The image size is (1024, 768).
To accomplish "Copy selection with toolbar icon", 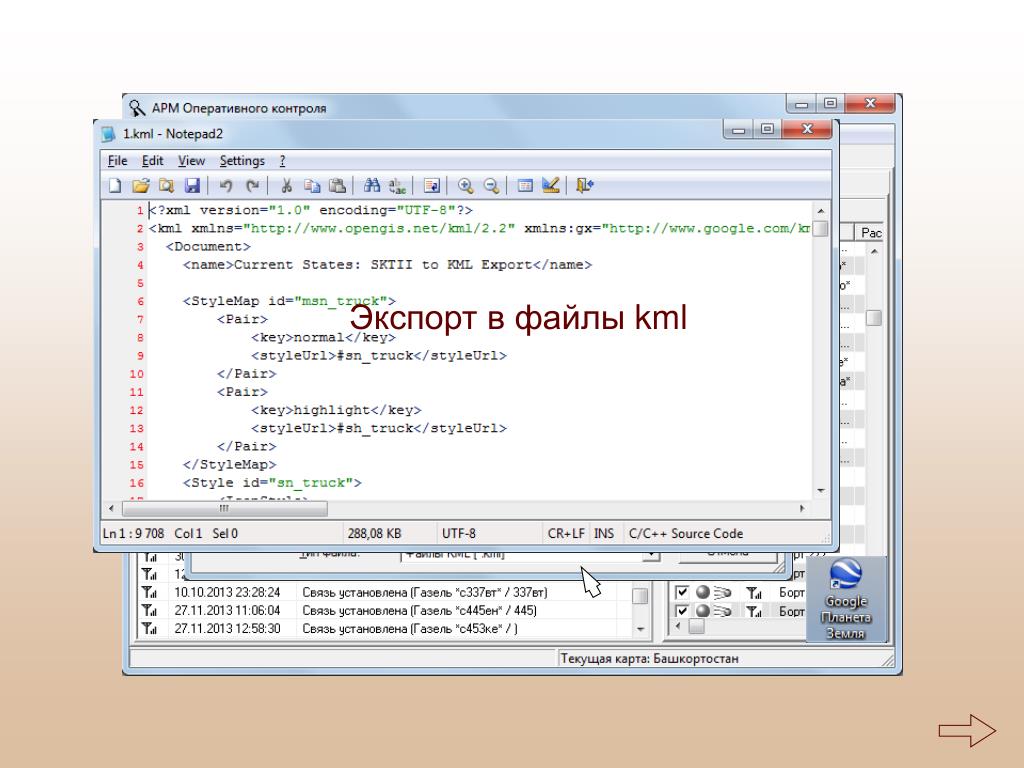I will pyautogui.click(x=312, y=186).
